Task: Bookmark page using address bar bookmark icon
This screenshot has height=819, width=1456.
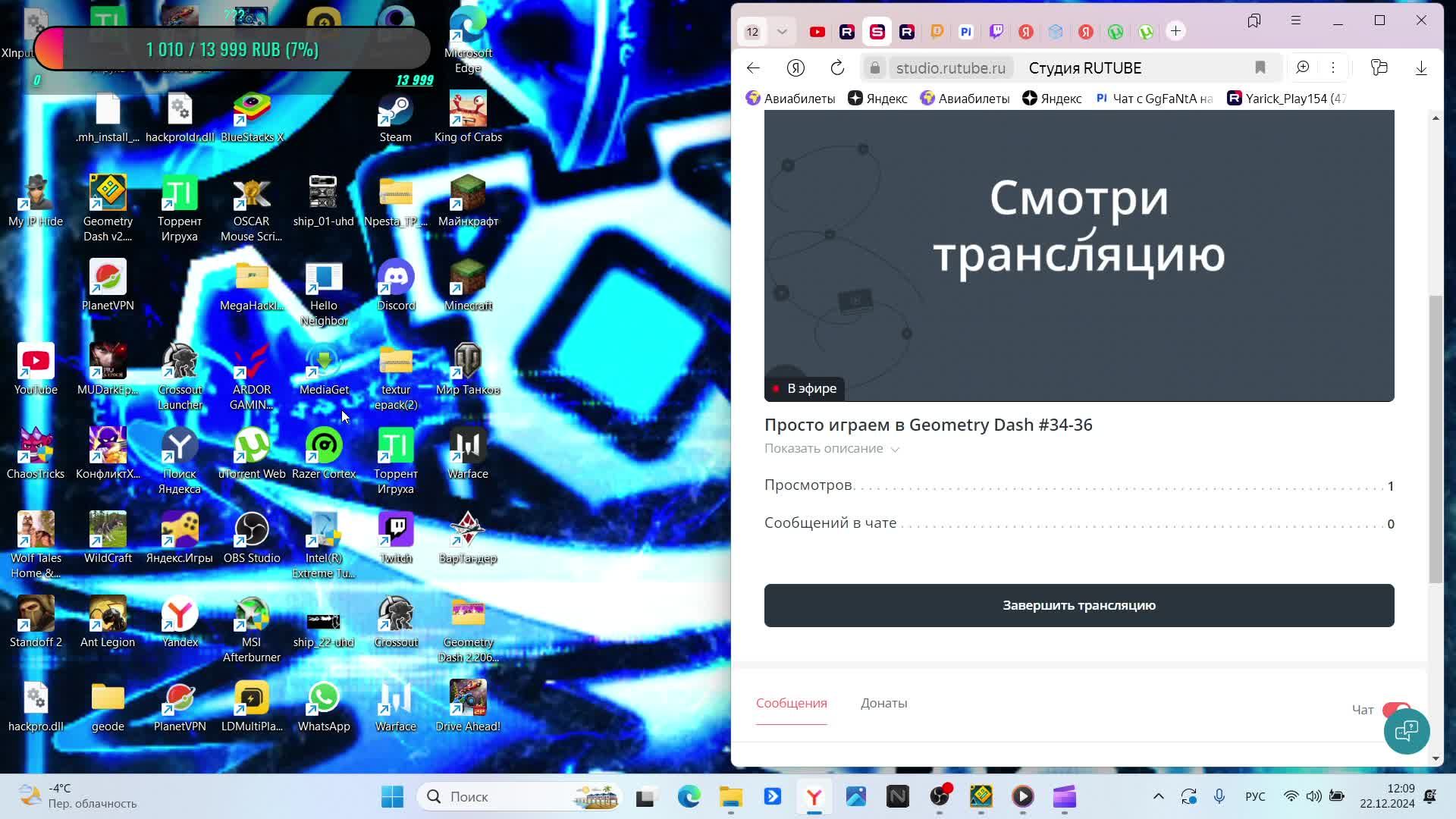Action: pos(1260,67)
